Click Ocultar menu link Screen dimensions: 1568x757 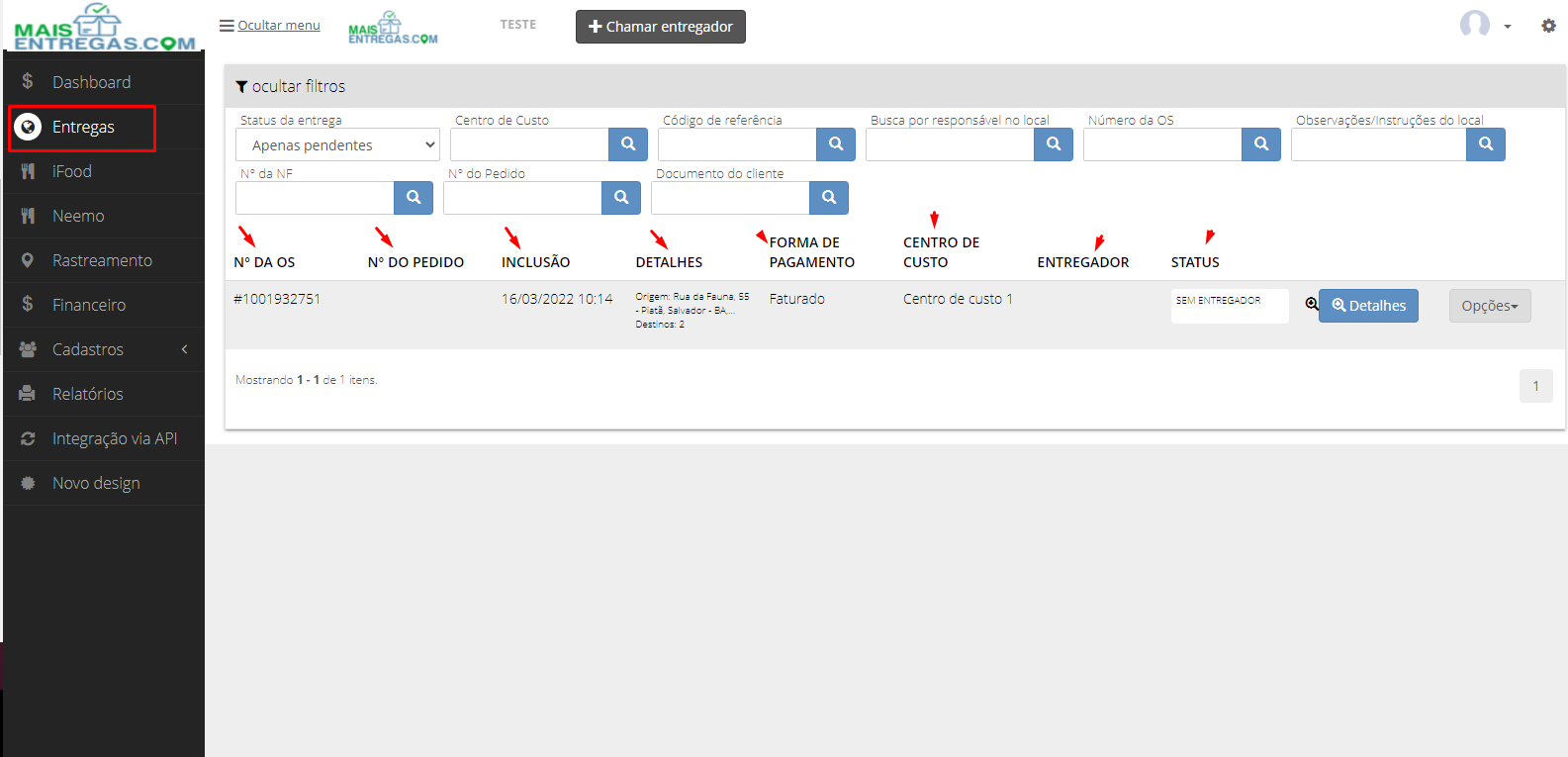[x=270, y=26]
